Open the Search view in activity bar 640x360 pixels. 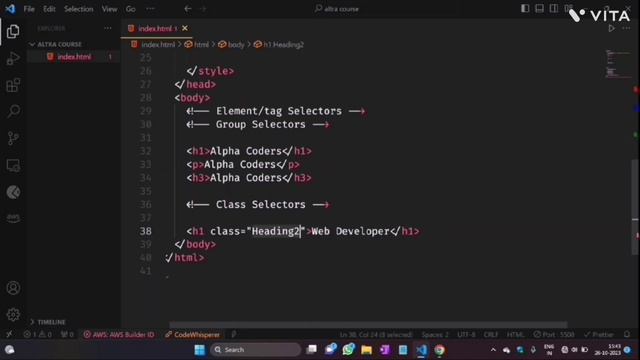tap(13, 111)
